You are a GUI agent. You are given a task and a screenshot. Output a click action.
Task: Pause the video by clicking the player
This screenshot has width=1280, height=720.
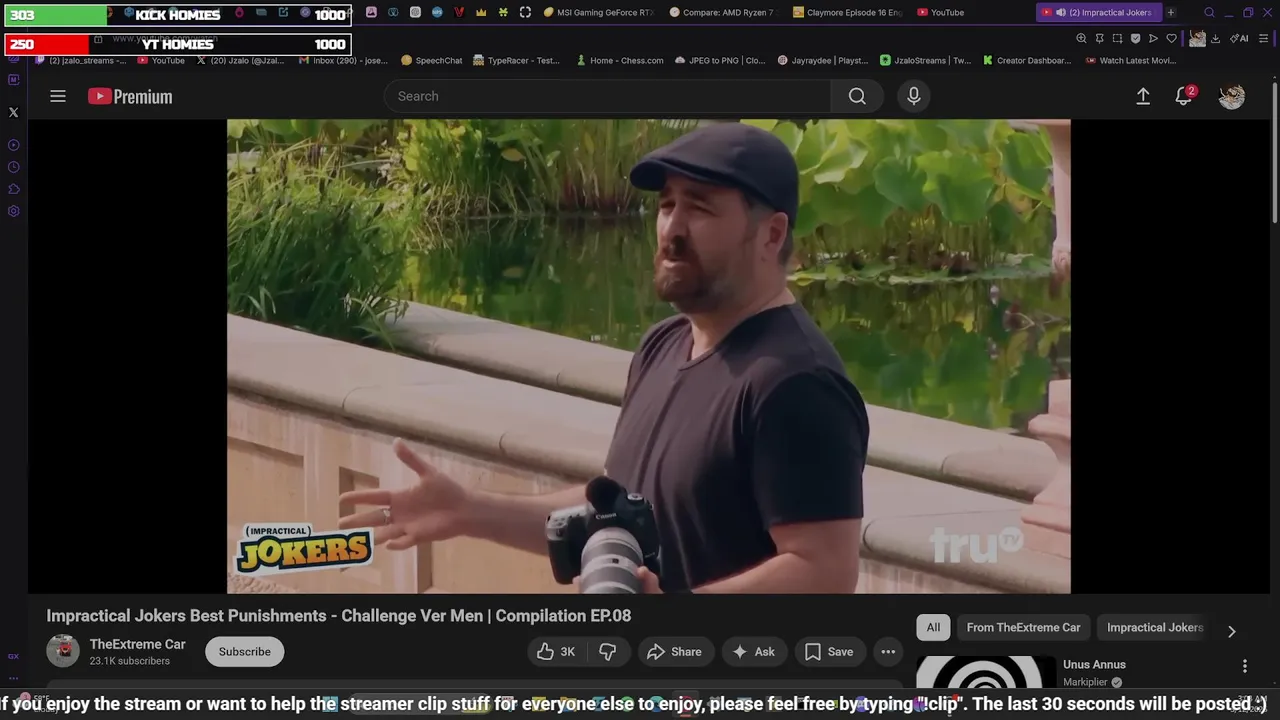pos(648,356)
